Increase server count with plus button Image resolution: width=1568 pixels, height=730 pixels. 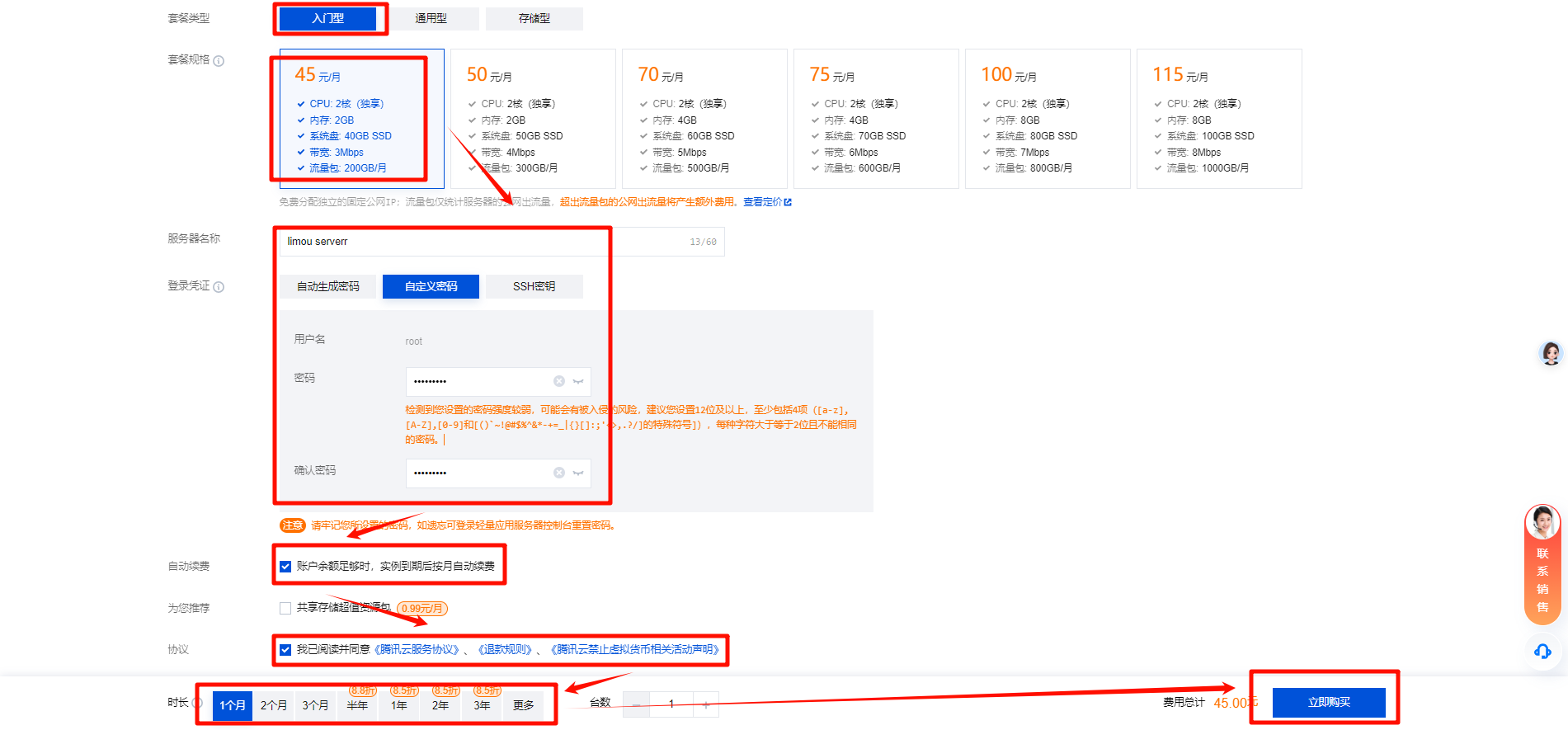tap(706, 704)
